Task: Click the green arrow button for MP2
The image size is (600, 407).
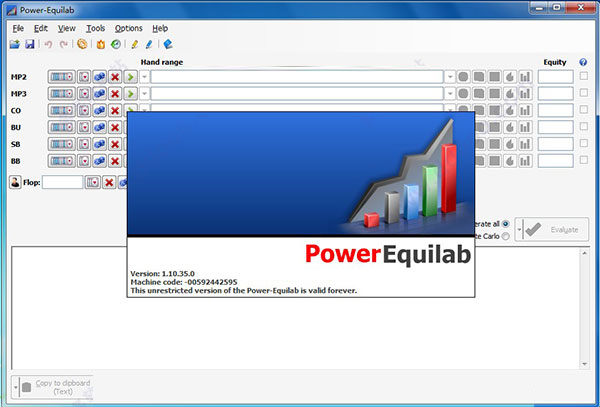Action: click(x=130, y=77)
